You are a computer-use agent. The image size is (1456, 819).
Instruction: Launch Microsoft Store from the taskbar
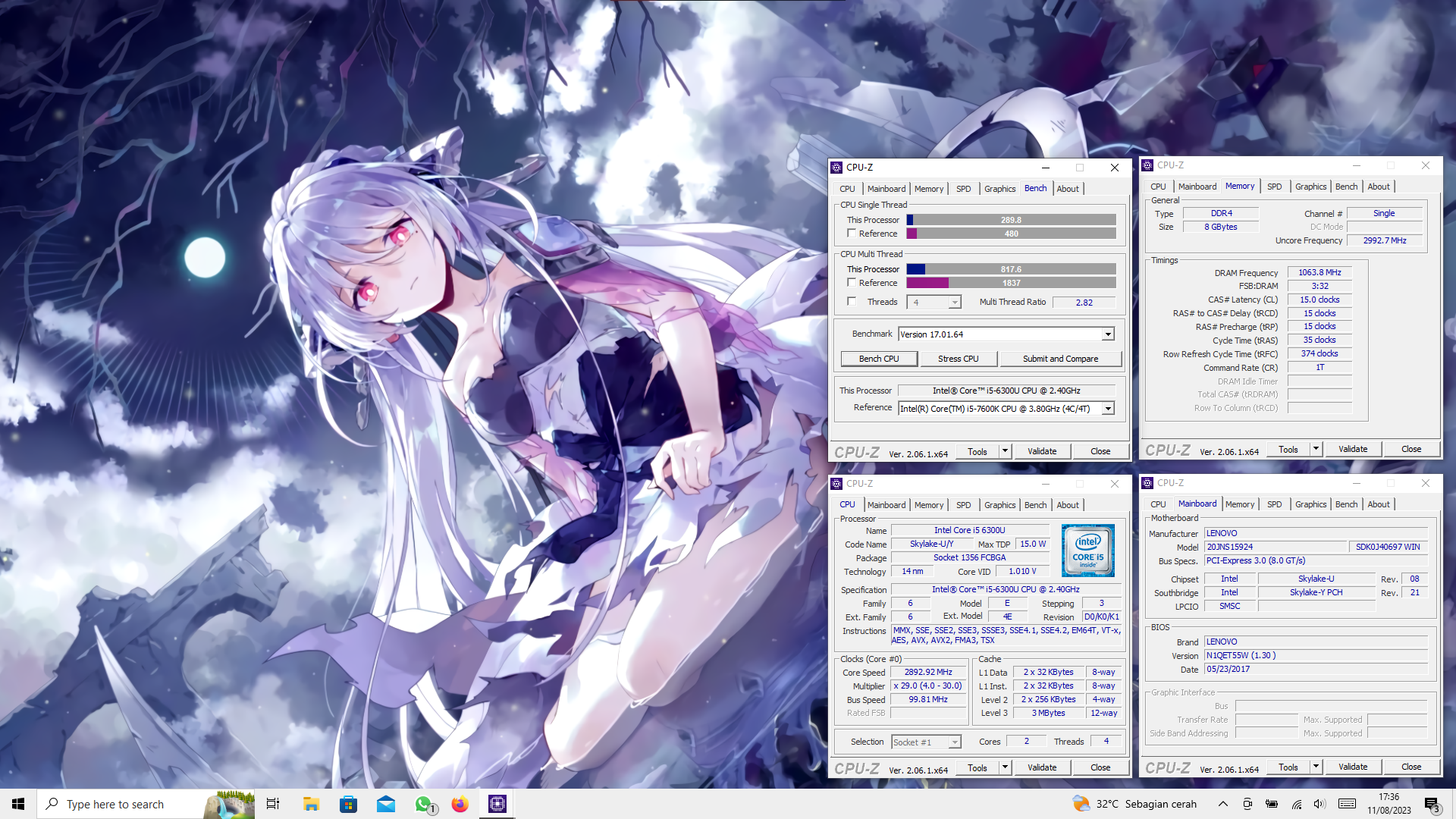click(348, 804)
